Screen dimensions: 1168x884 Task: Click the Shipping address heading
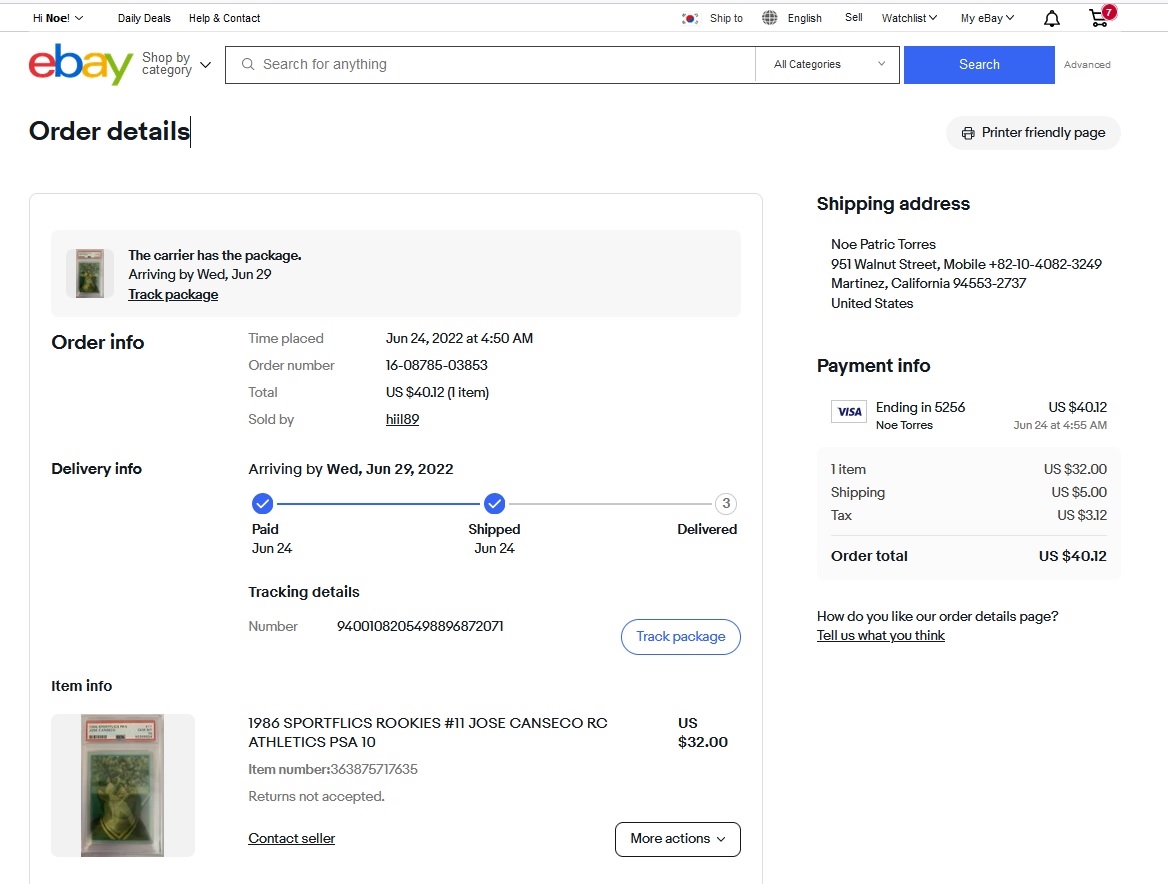(x=893, y=204)
